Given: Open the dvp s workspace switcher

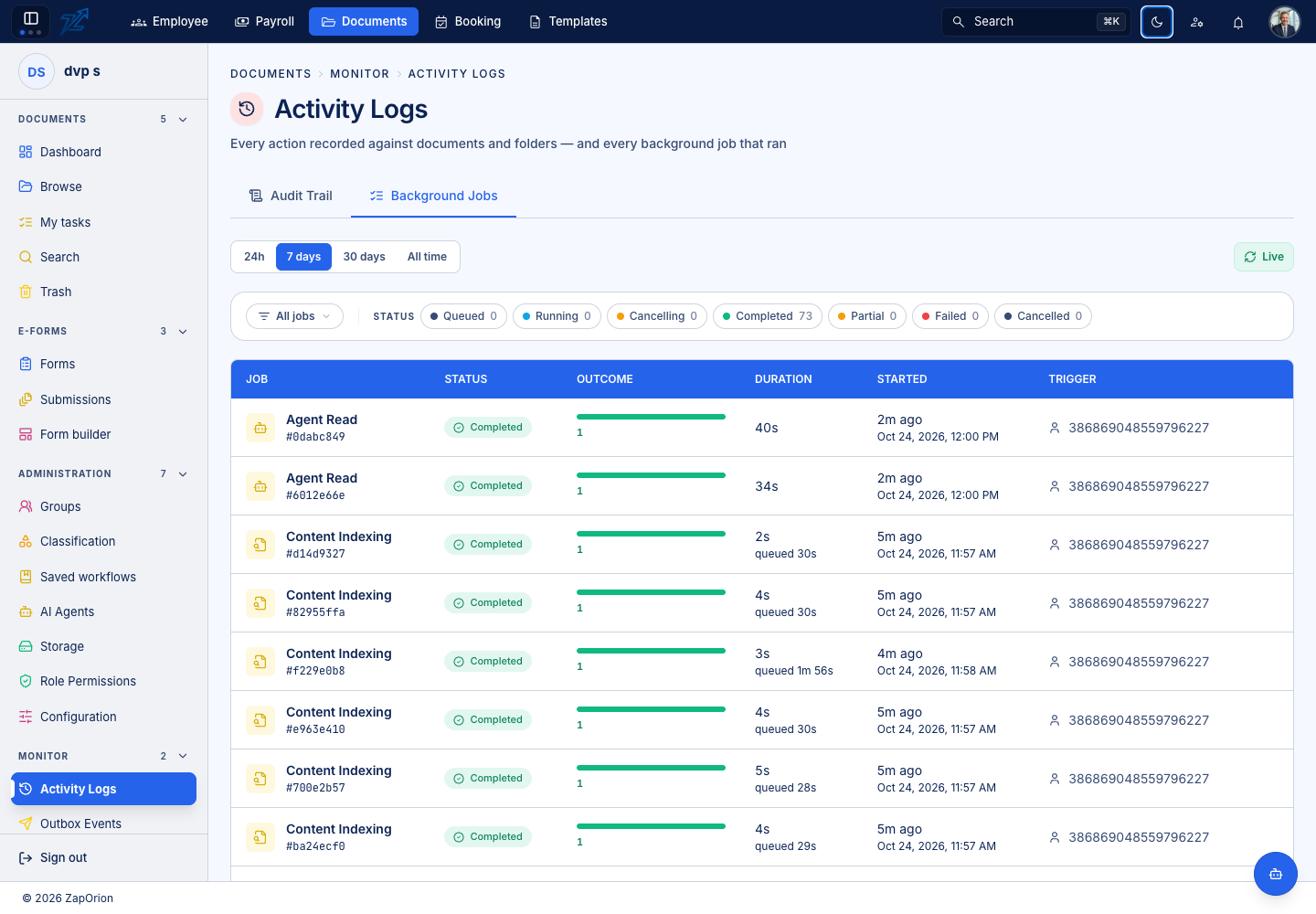Looking at the screenshot, I should (103, 71).
